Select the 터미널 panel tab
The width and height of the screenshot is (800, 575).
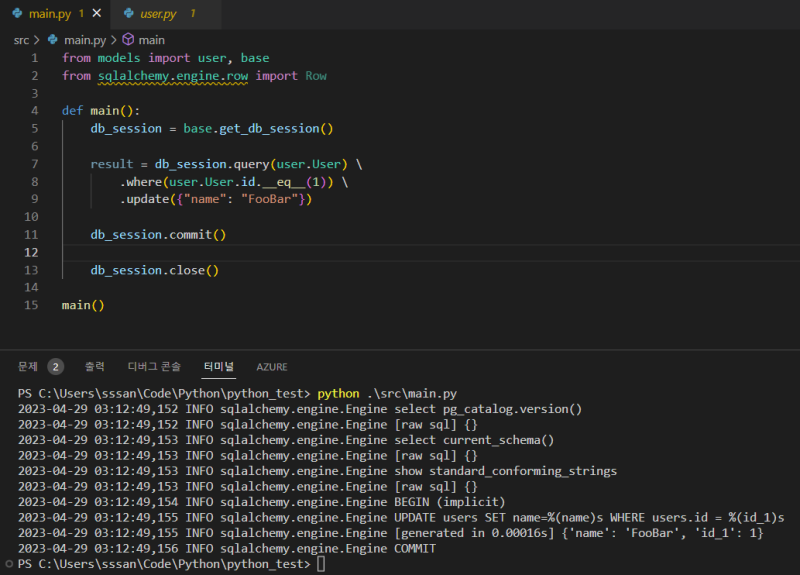click(x=218, y=366)
